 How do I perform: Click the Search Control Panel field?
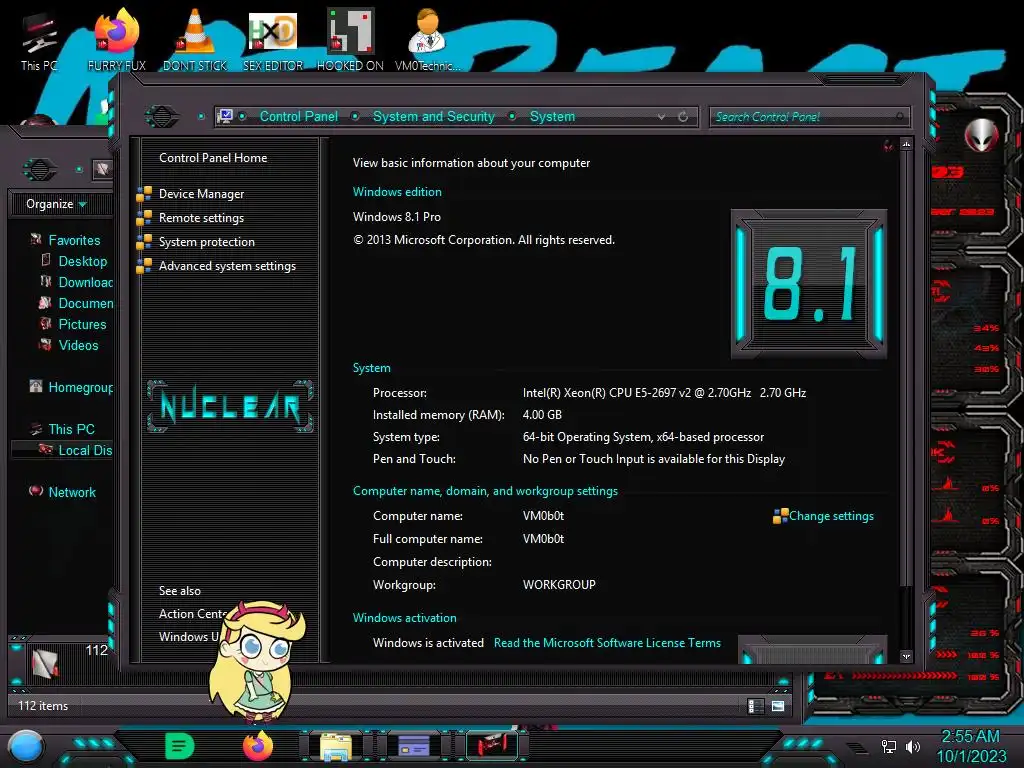point(808,117)
